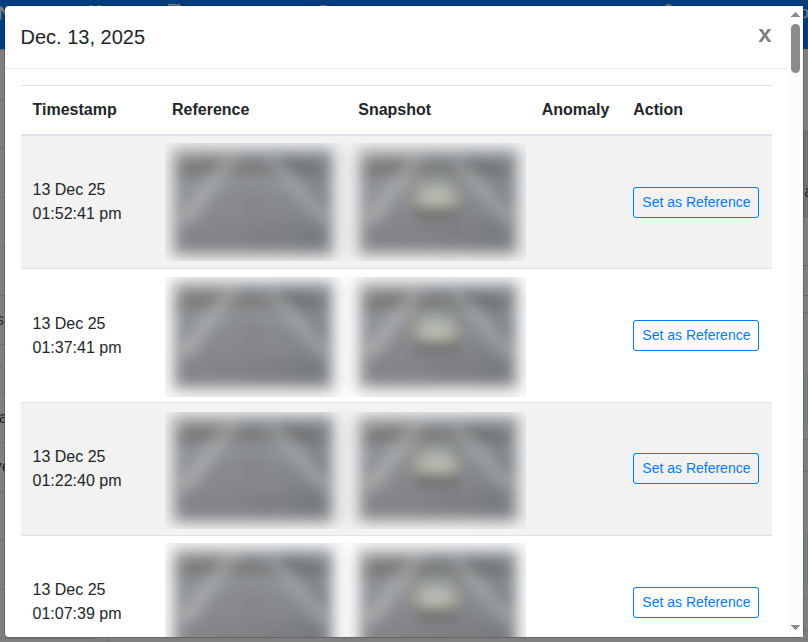Click the Reference column header
The width and height of the screenshot is (808, 642).
coord(210,109)
